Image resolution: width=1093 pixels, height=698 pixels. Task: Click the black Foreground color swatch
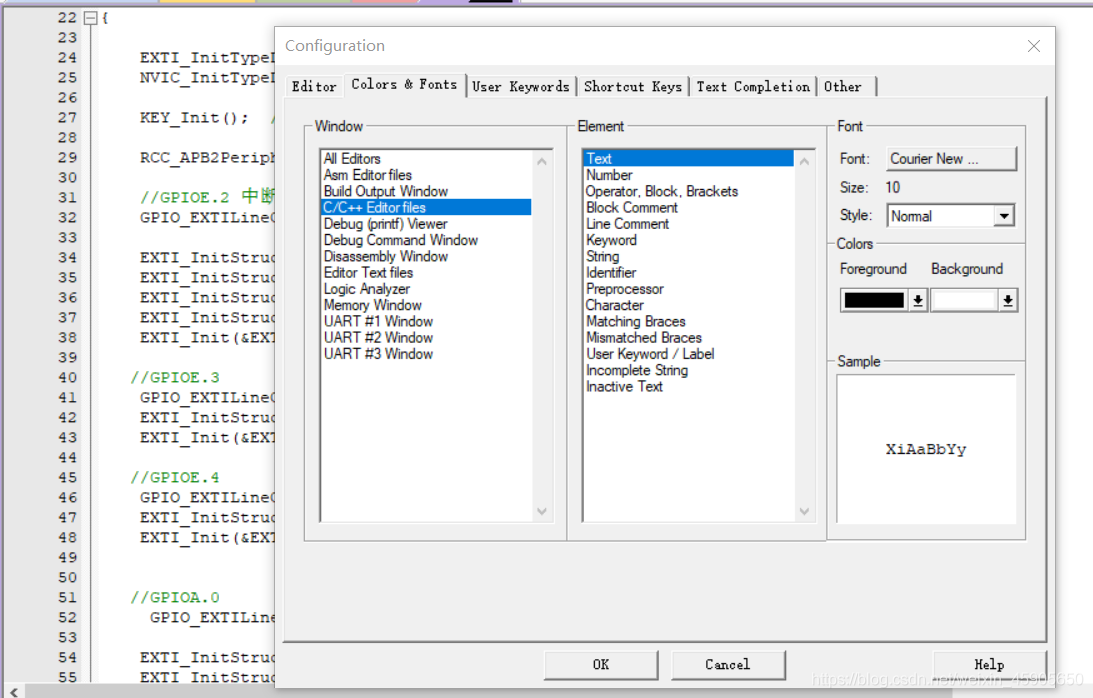click(874, 301)
